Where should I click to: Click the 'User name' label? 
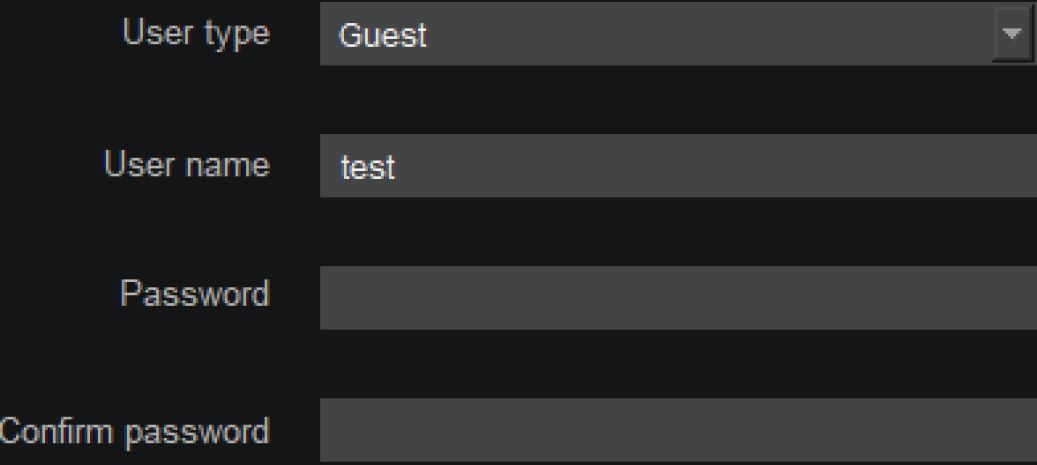(x=187, y=164)
